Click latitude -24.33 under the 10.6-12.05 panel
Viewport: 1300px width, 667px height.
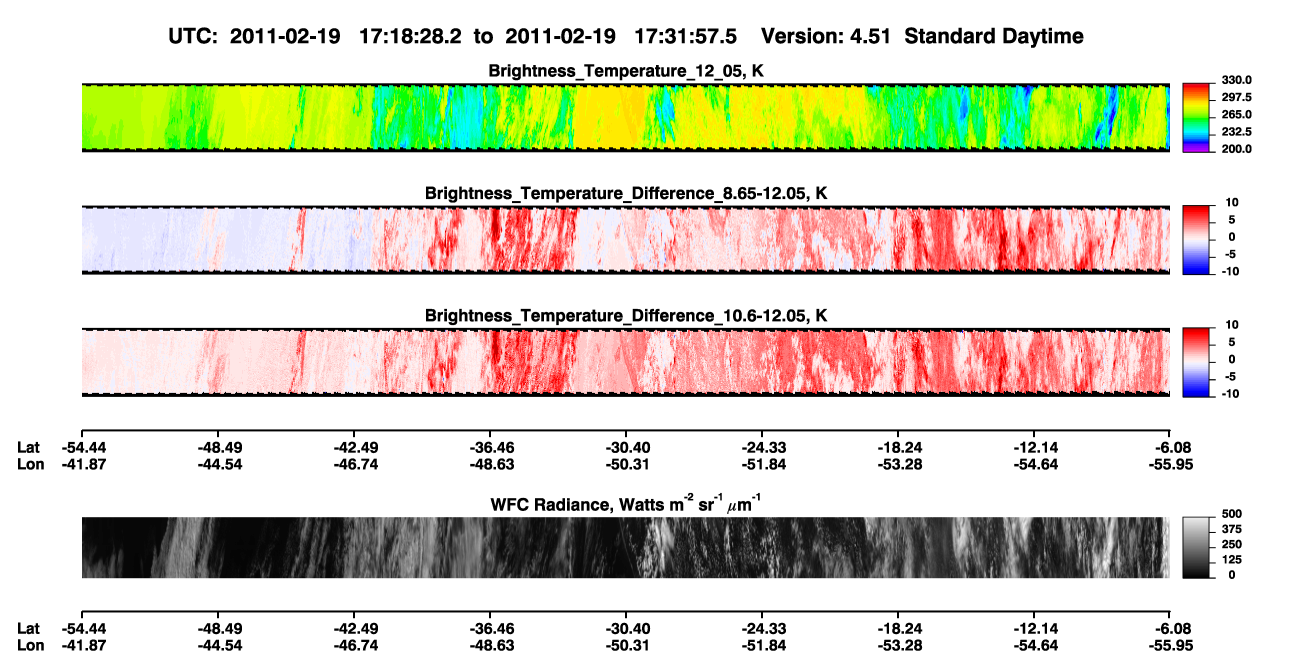pos(762,447)
